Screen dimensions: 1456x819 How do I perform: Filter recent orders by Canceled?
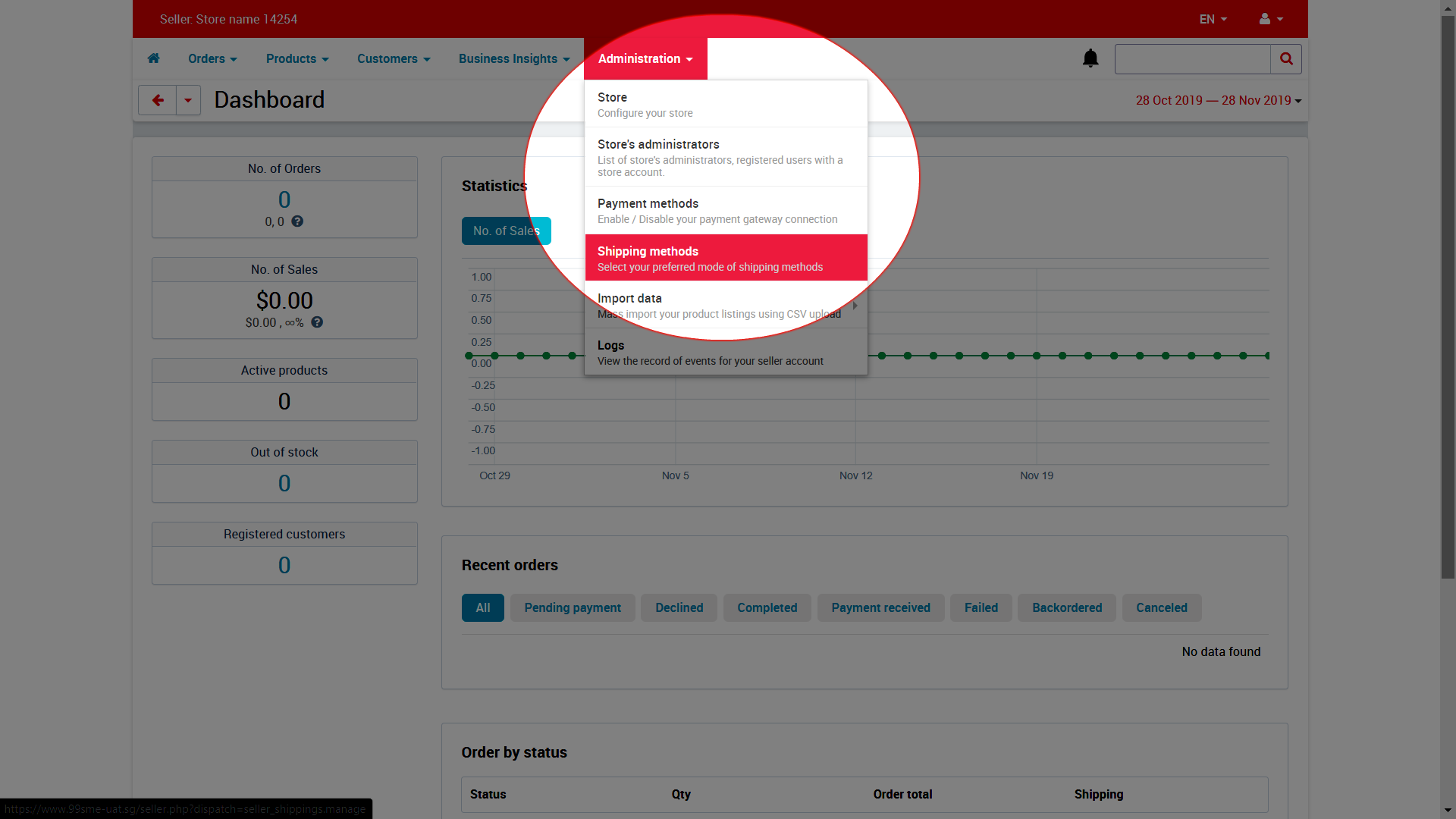pos(1161,607)
